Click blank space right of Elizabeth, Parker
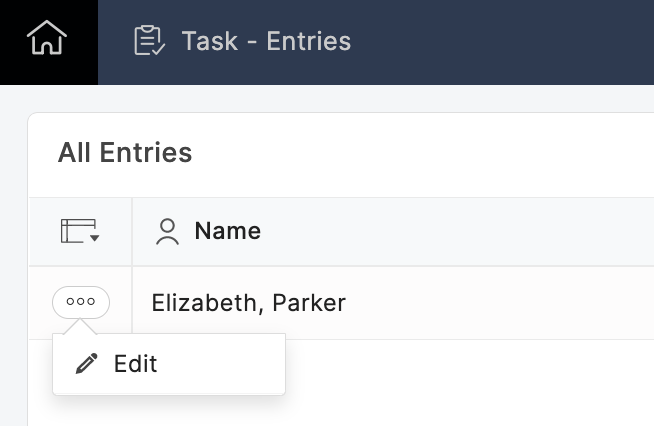 [500, 303]
